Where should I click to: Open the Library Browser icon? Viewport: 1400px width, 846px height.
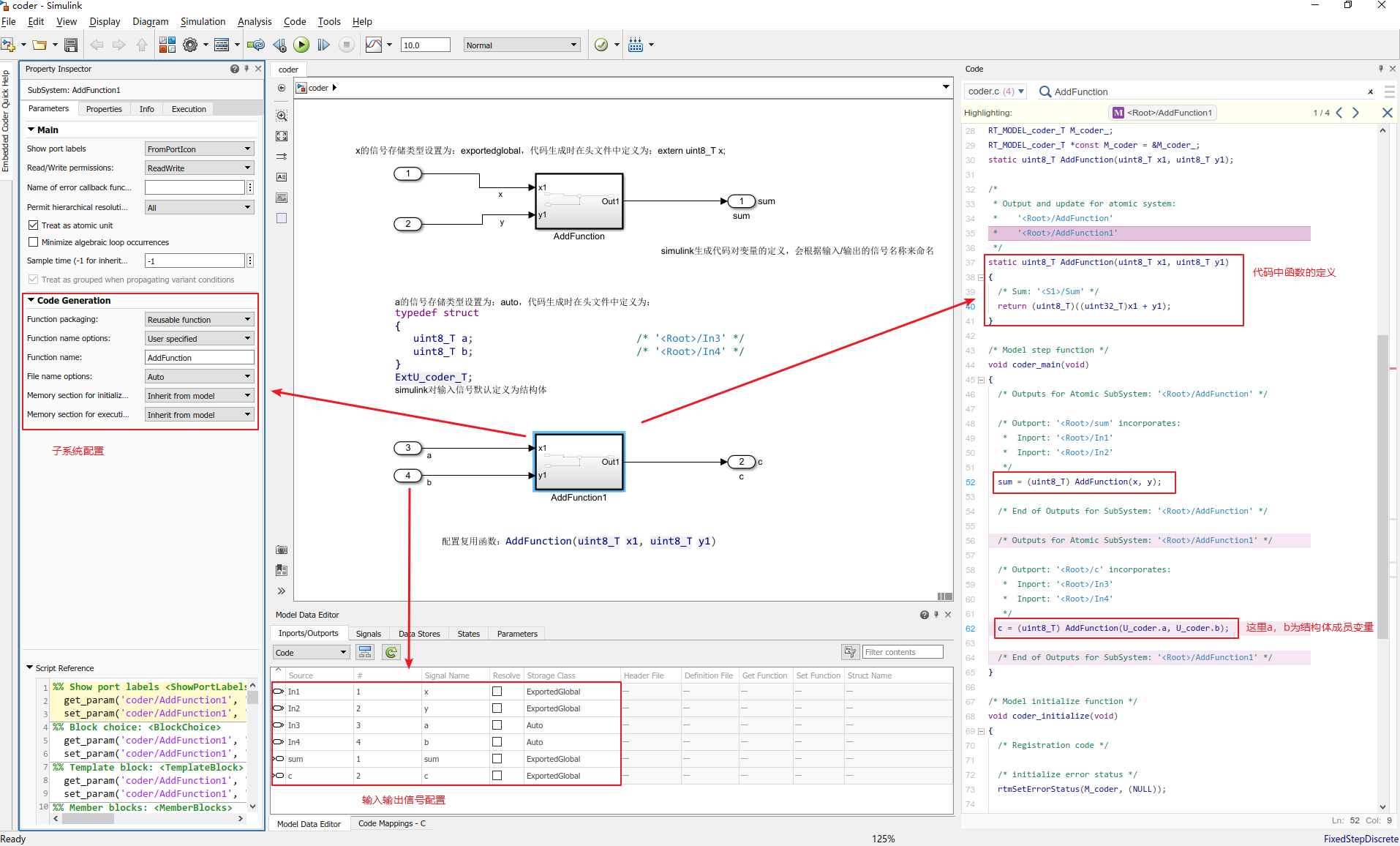(x=168, y=45)
